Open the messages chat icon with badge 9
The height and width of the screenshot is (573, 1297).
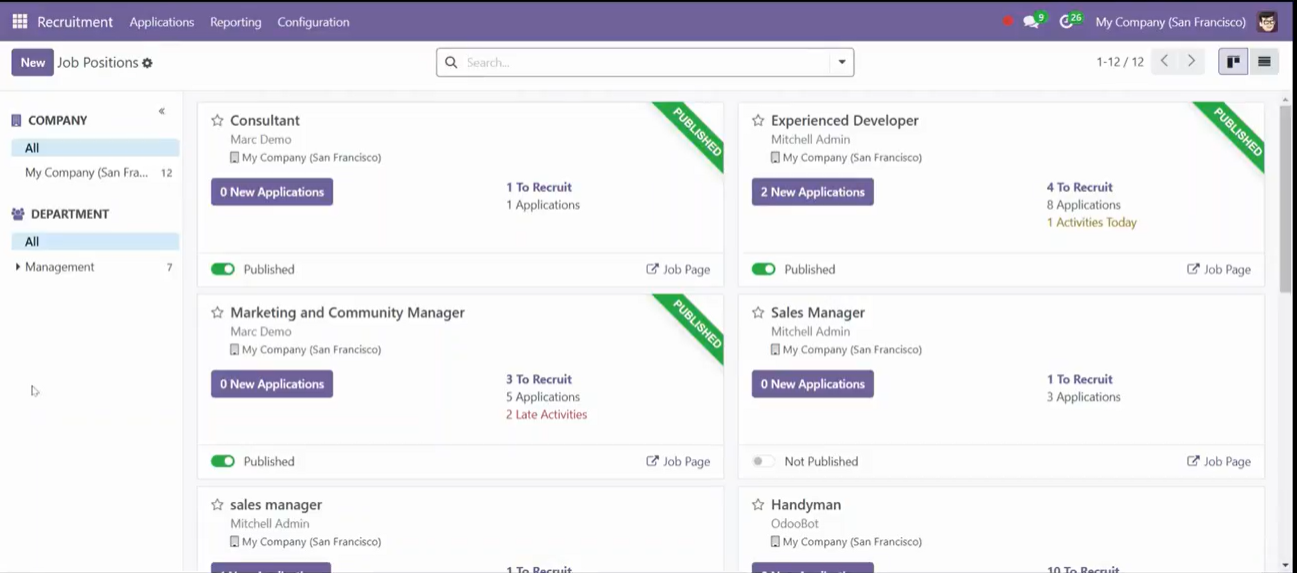pyautogui.click(x=1033, y=21)
